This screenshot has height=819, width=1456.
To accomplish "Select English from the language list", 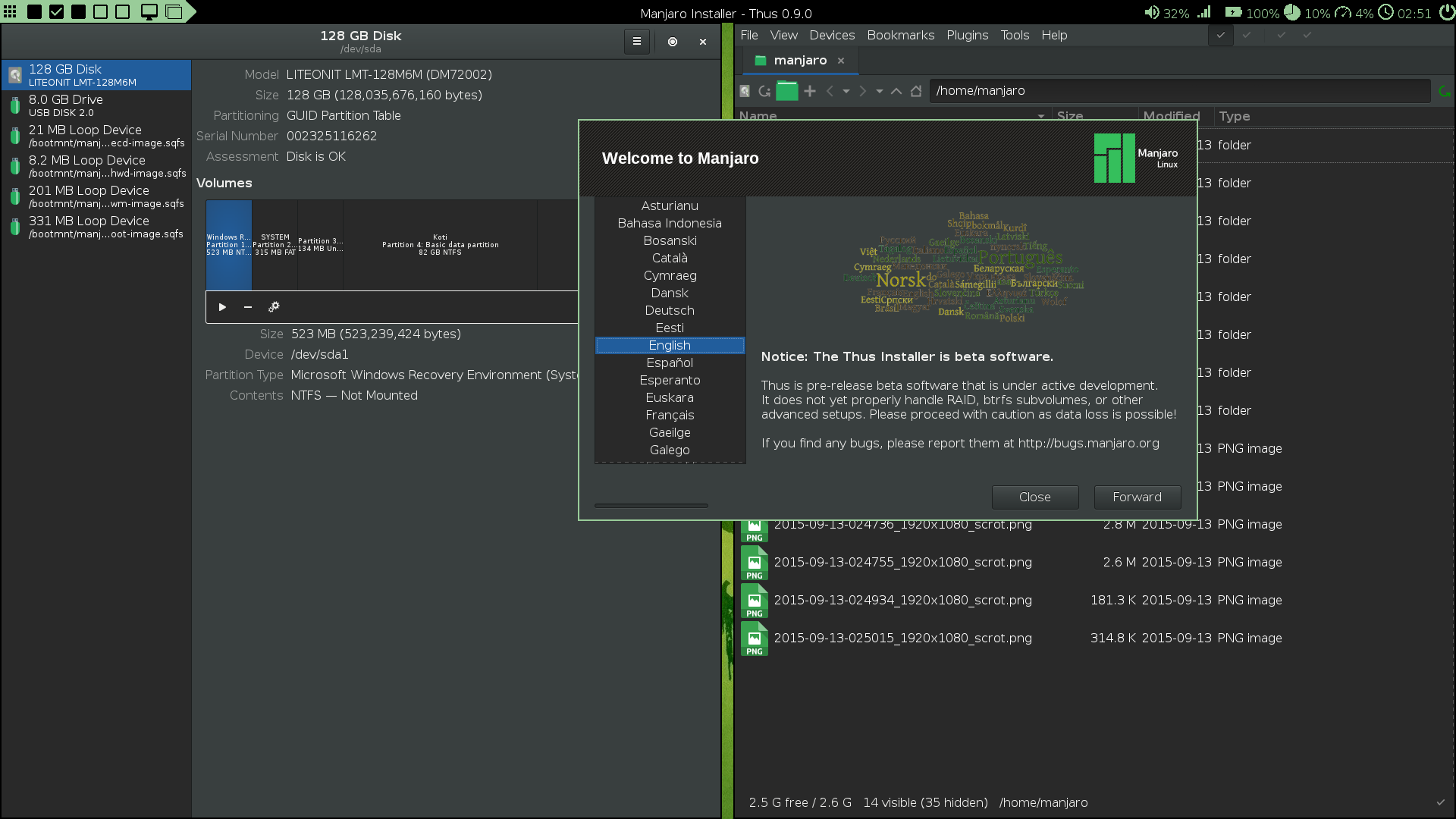I will coord(669,344).
